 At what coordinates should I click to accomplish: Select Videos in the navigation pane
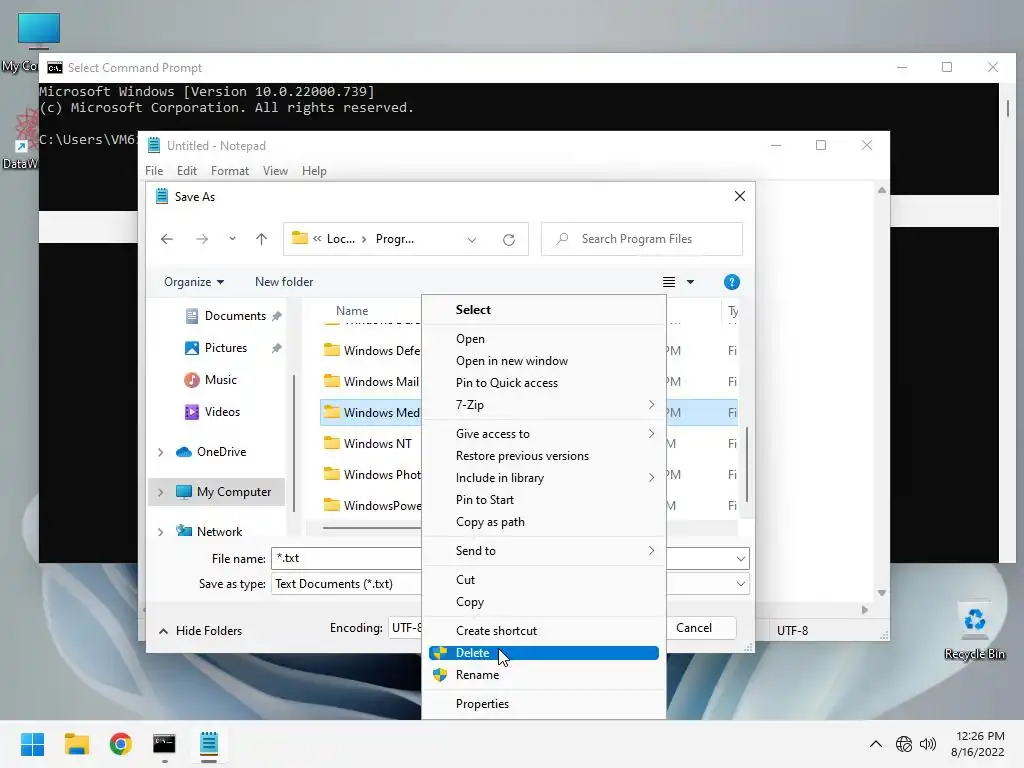tap(222, 412)
